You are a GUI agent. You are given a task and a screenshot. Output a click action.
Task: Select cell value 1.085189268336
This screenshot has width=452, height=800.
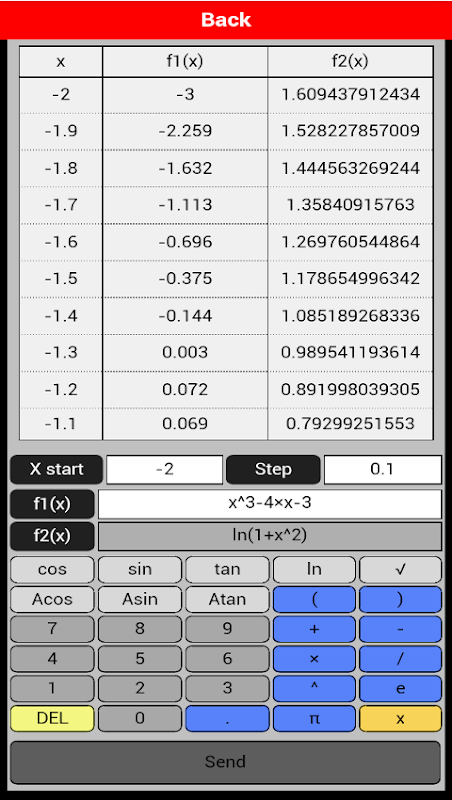click(x=350, y=316)
